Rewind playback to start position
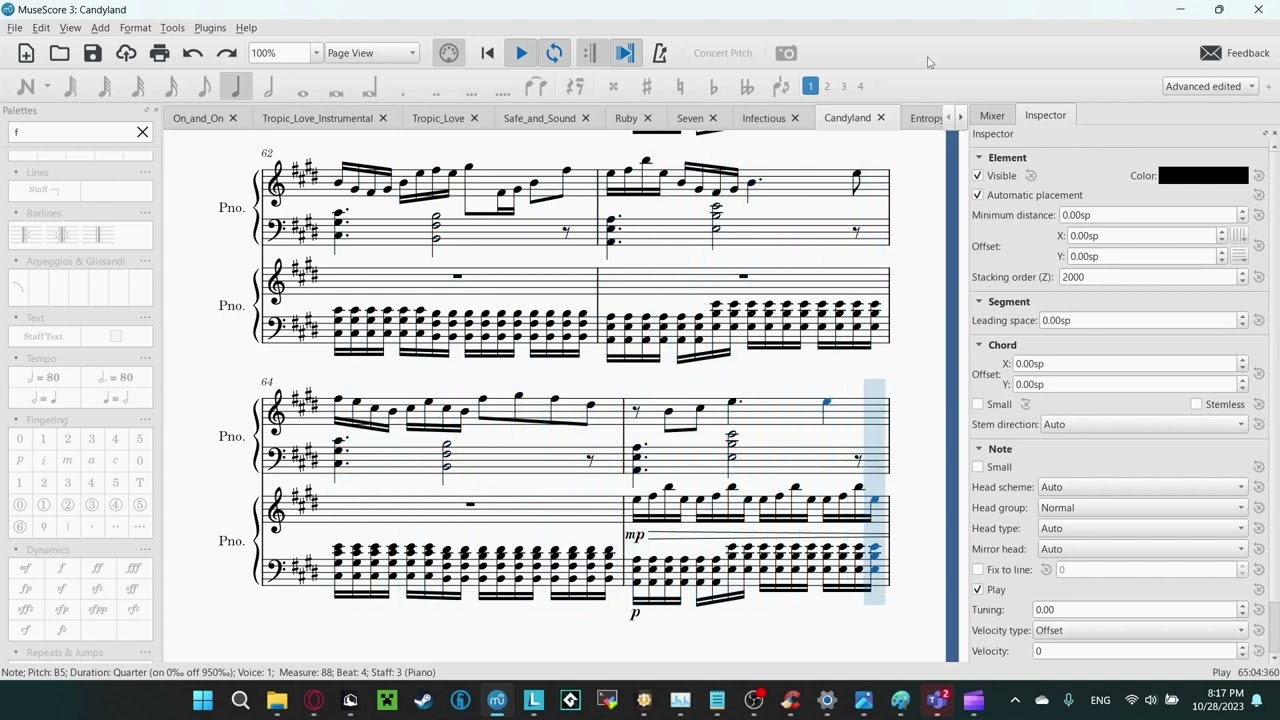 (487, 53)
